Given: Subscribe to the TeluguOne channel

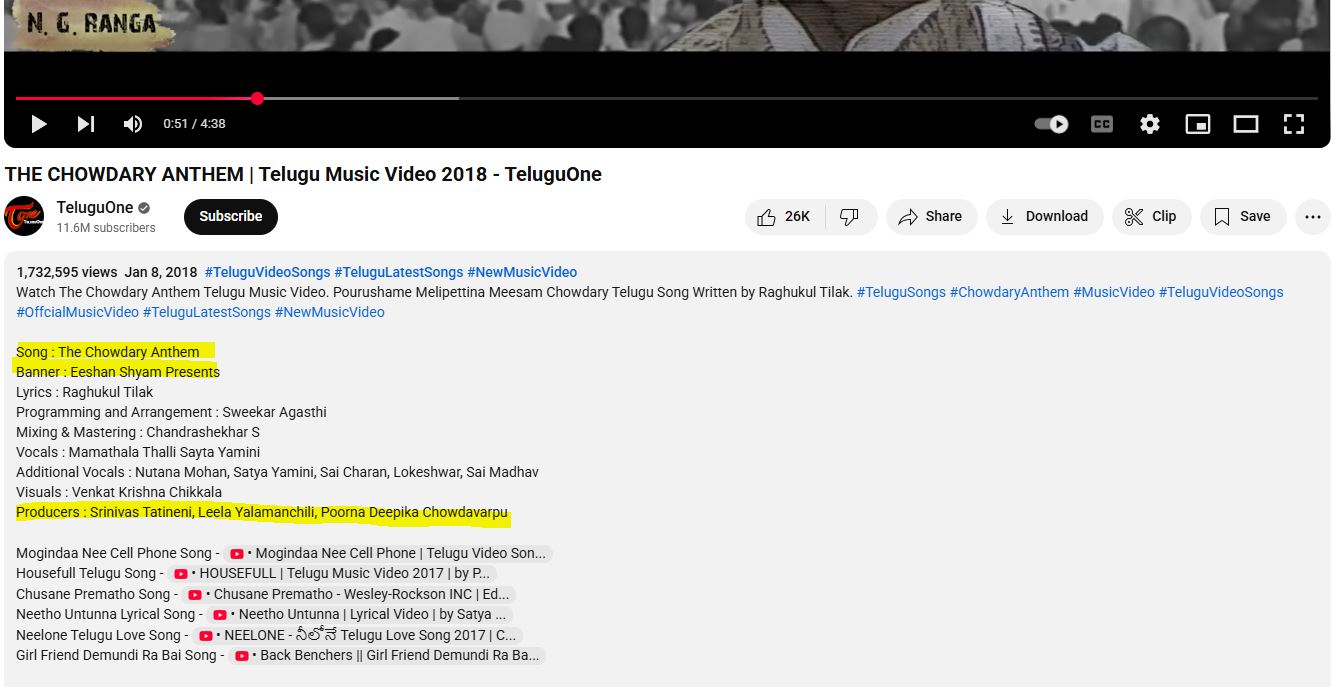Looking at the screenshot, I should 230,217.
